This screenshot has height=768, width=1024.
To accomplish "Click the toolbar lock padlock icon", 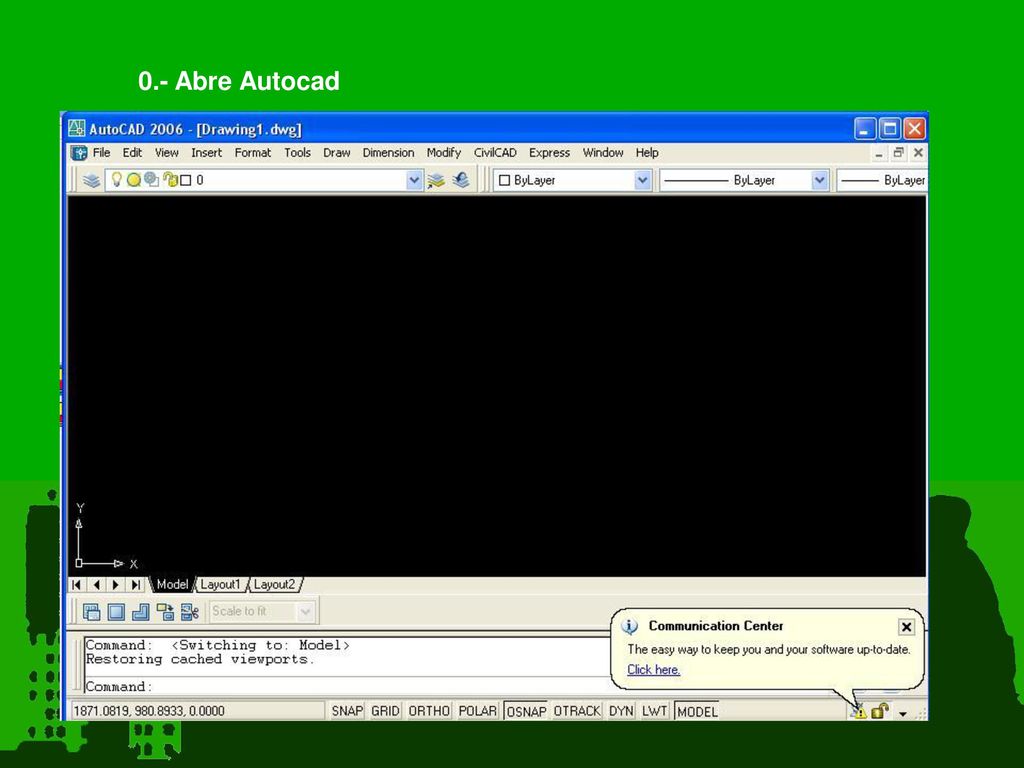I will [880, 711].
